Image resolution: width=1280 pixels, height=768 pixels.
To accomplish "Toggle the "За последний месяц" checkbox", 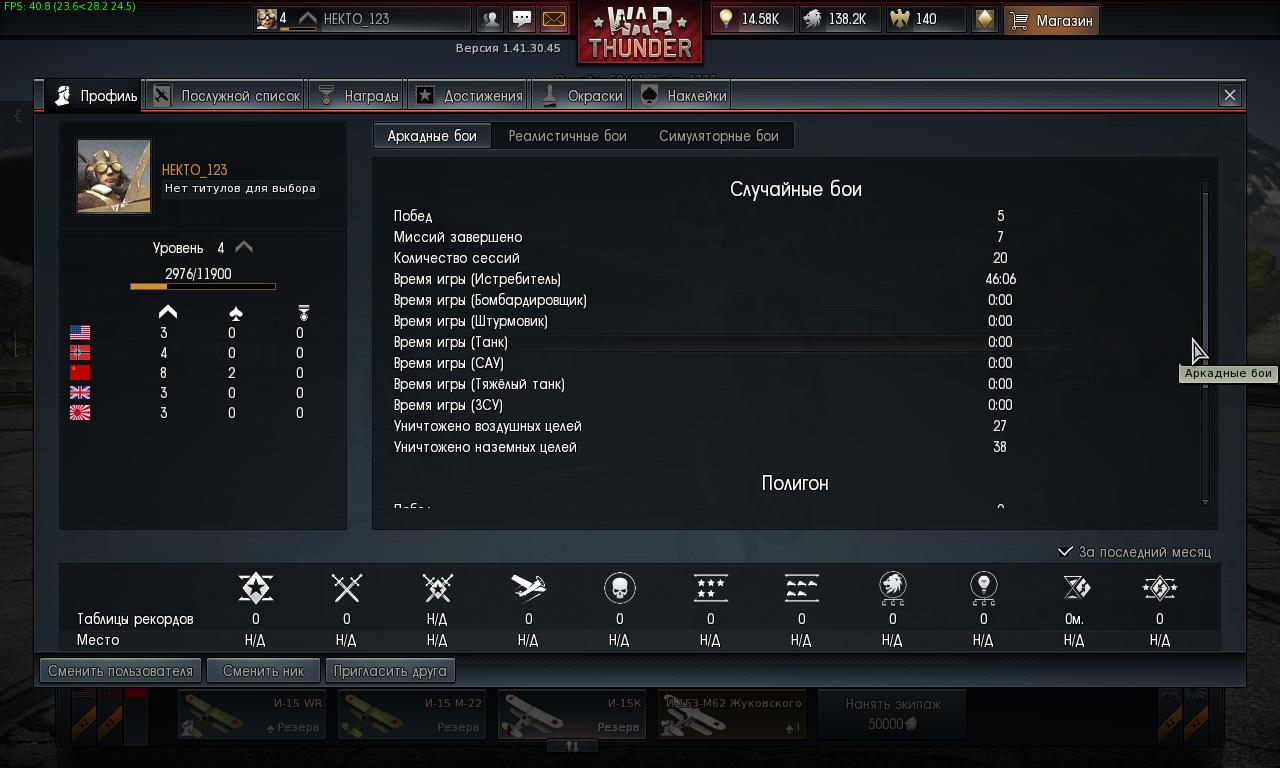I will [x=1066, y=552].
